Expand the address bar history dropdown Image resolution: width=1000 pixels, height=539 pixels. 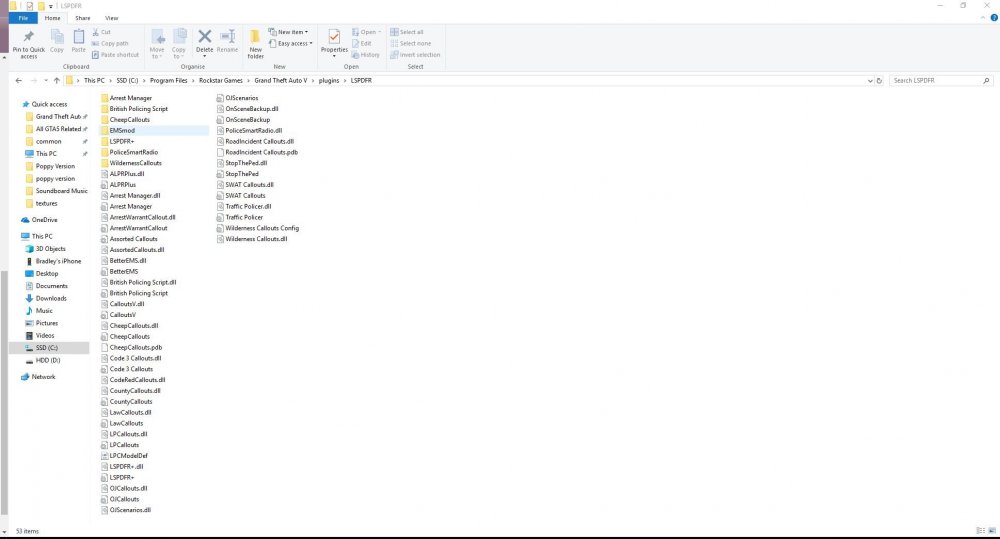(870, 80)
